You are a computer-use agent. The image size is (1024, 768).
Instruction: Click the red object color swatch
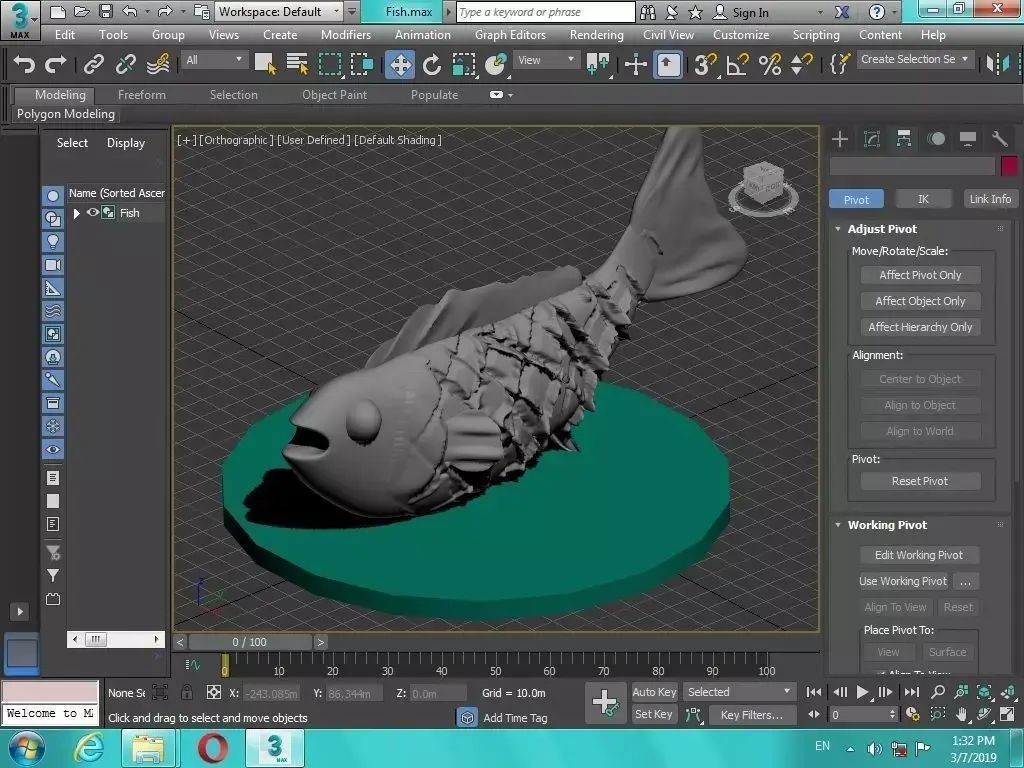1010,166
